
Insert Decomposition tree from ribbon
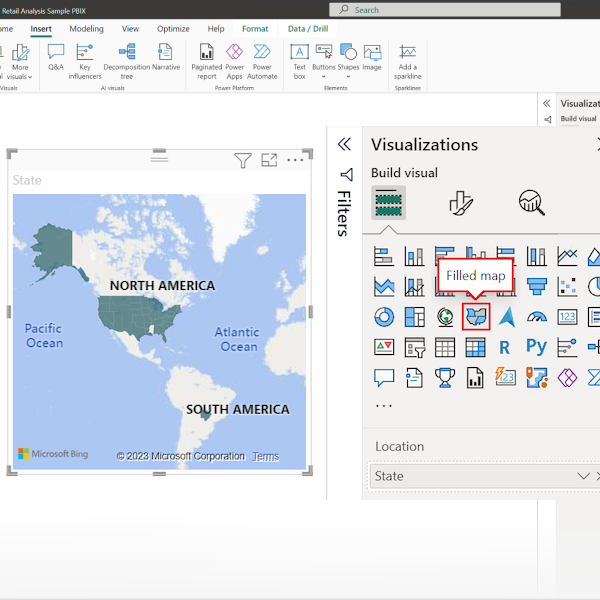coord(127,61)
